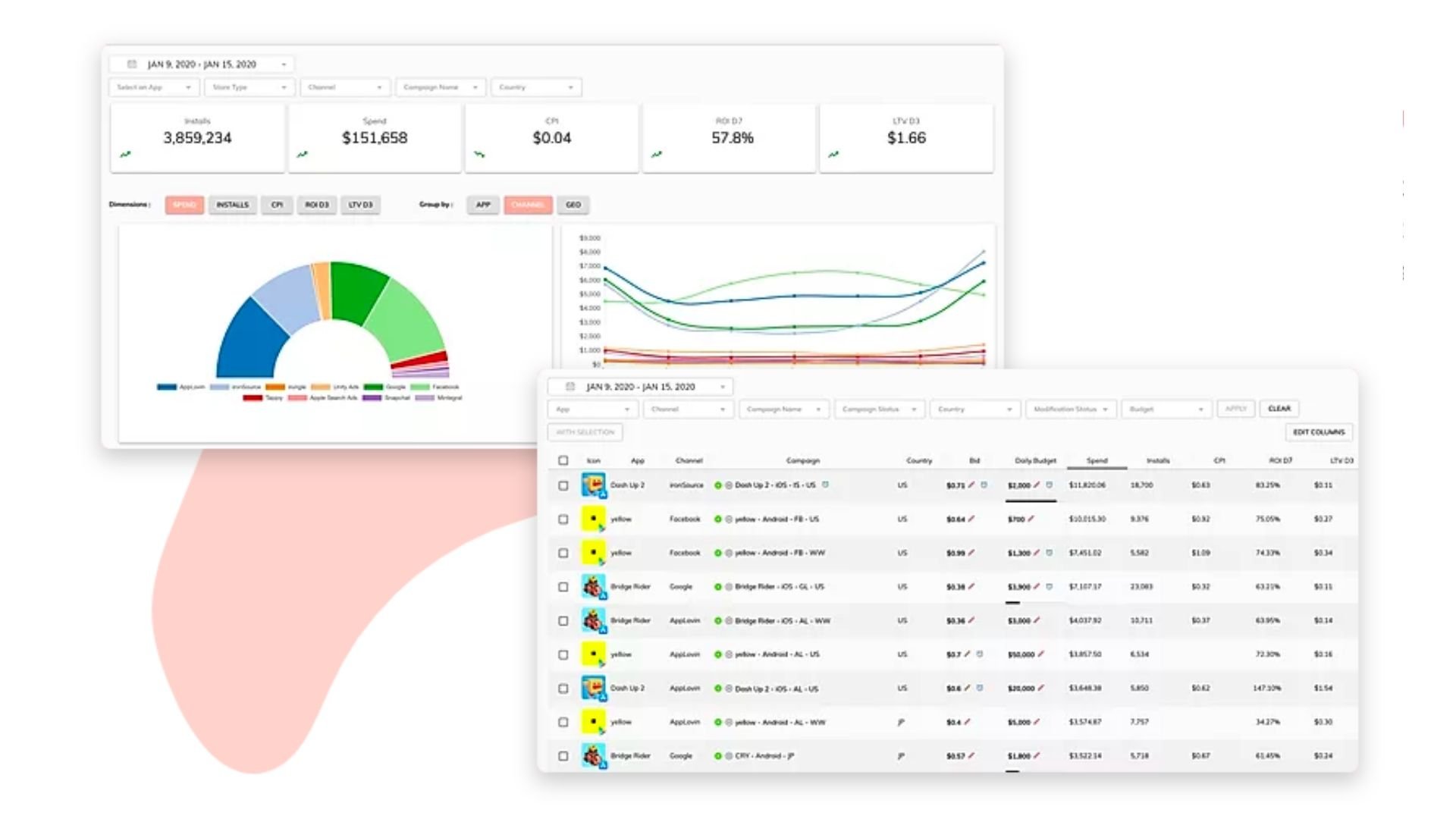Click the pencil icon next to $0.71 bid

click(x=971, y=485)
